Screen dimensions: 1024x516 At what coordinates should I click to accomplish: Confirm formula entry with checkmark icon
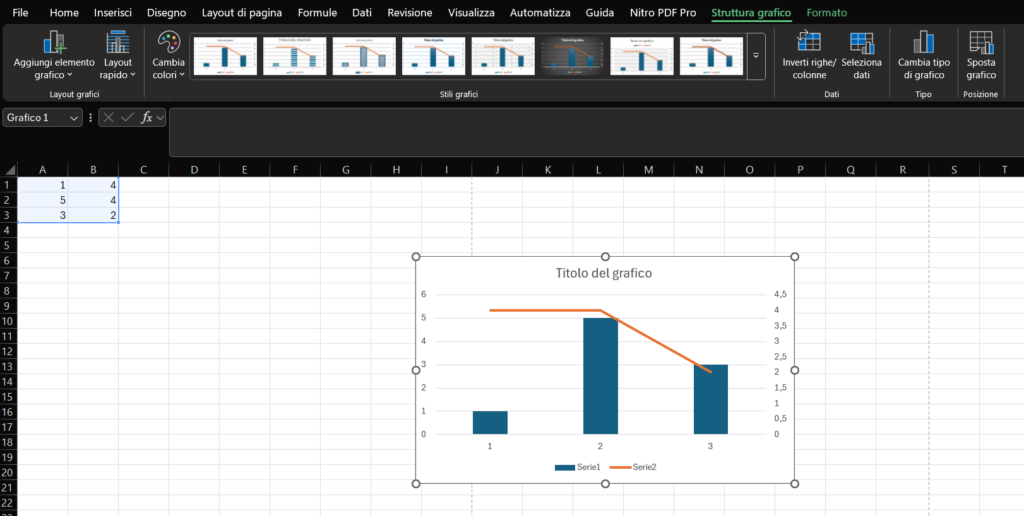click(x=127, y=118)
